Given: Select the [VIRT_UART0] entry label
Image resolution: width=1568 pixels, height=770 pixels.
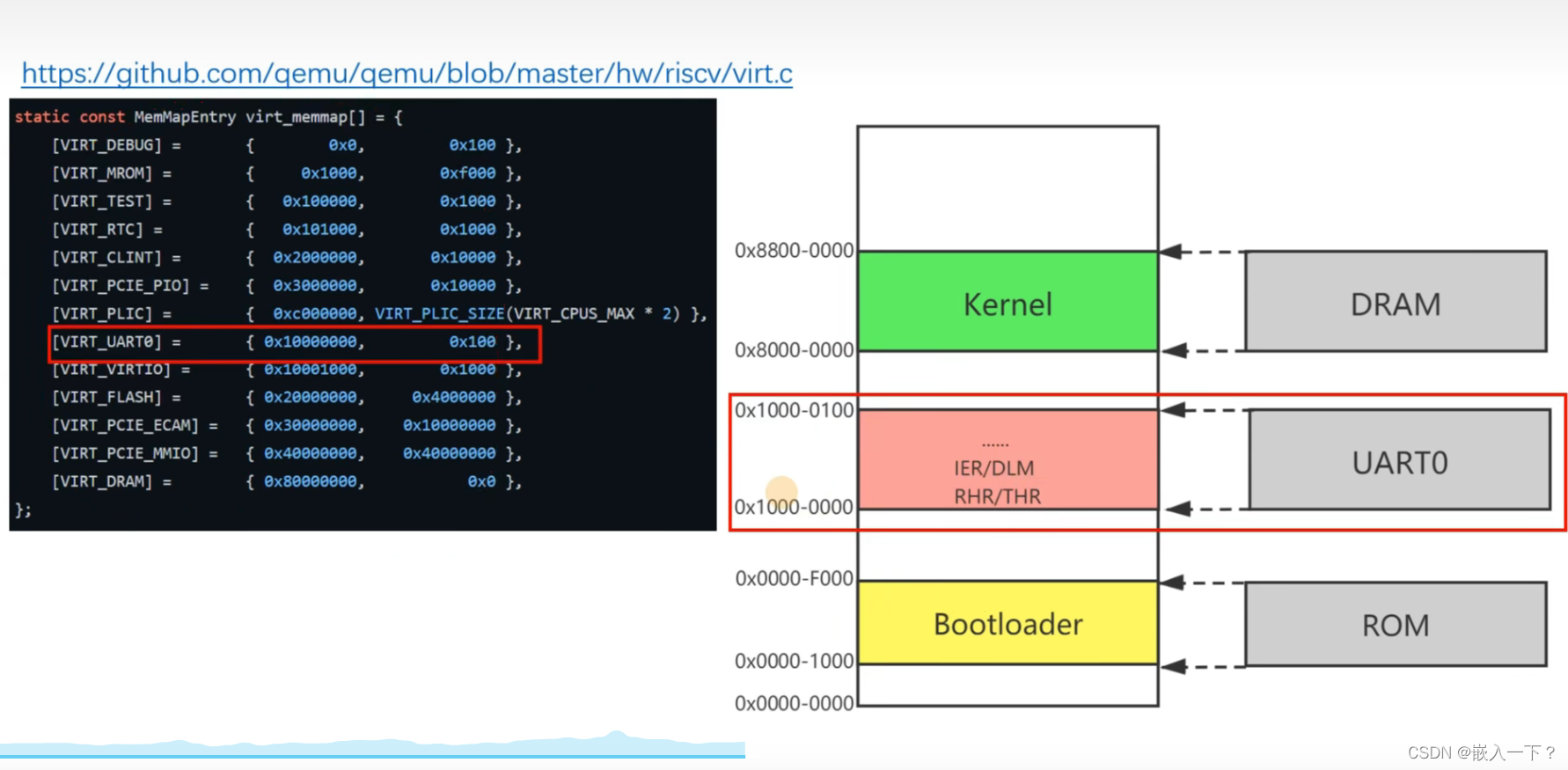Looking at the screenshot, I should tap(106, 341).
